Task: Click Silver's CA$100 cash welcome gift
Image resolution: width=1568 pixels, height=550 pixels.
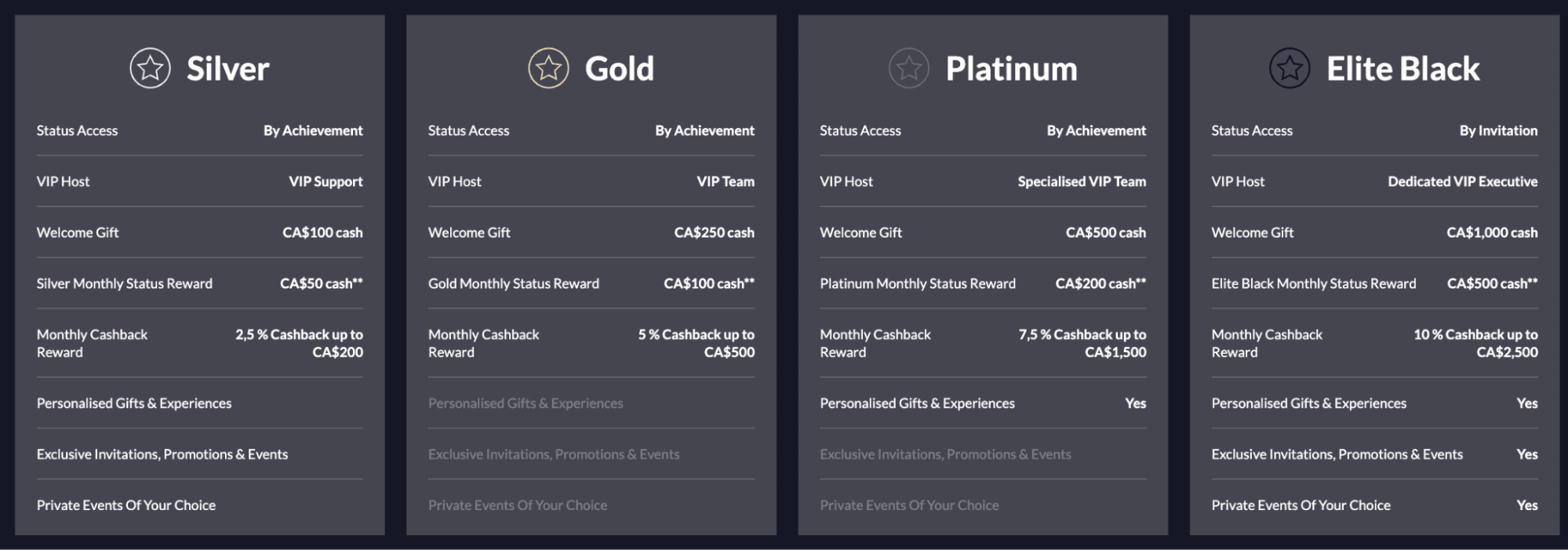Action: [322, 232]
